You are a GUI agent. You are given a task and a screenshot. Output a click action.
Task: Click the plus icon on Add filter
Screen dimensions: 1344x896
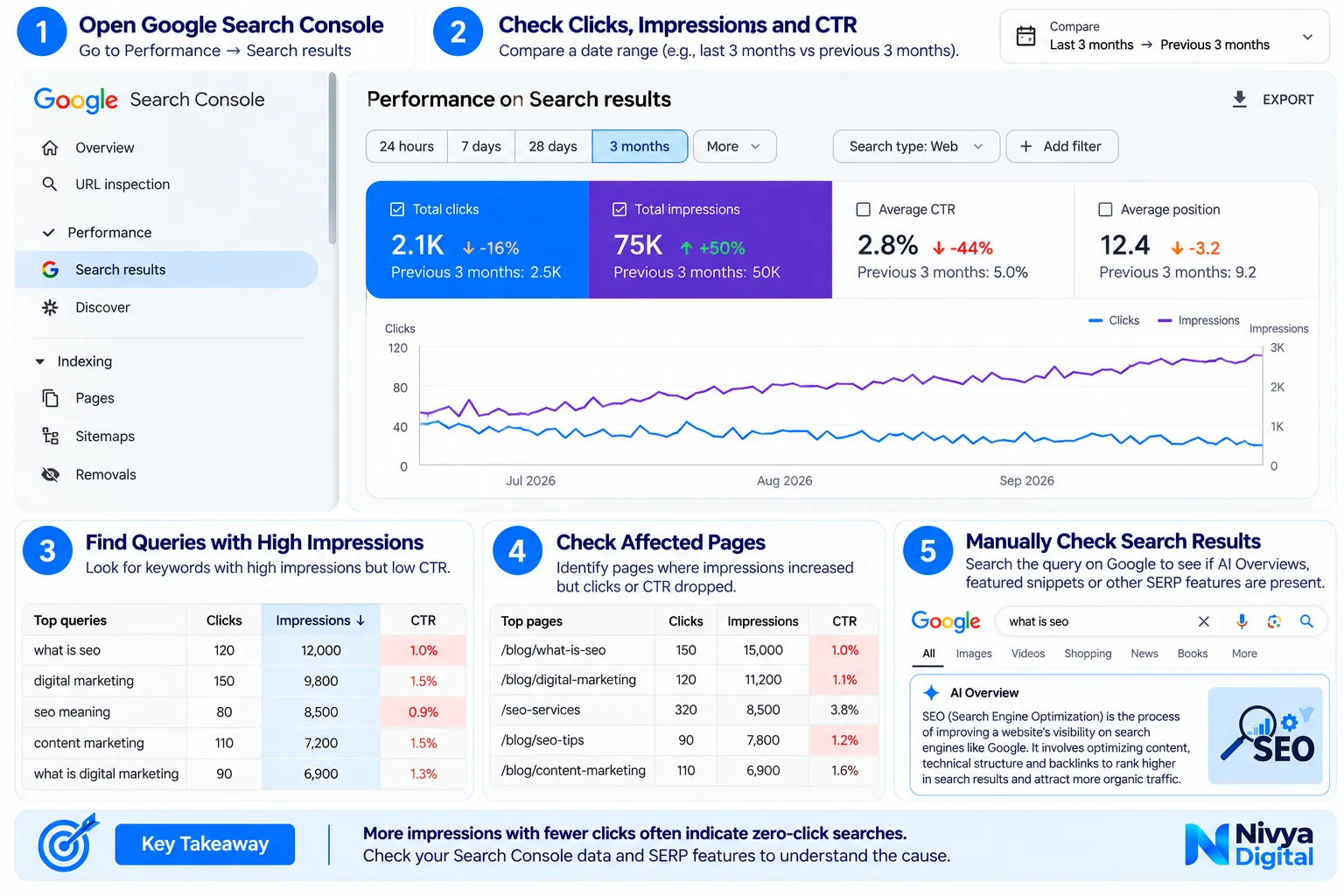pyautogui.click(x=1025, y=146)
